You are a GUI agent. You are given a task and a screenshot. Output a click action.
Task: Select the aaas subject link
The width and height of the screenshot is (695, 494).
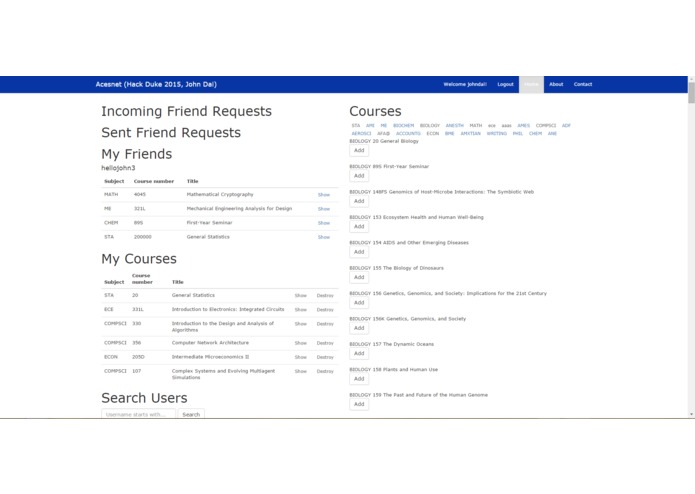coord(507,125)
